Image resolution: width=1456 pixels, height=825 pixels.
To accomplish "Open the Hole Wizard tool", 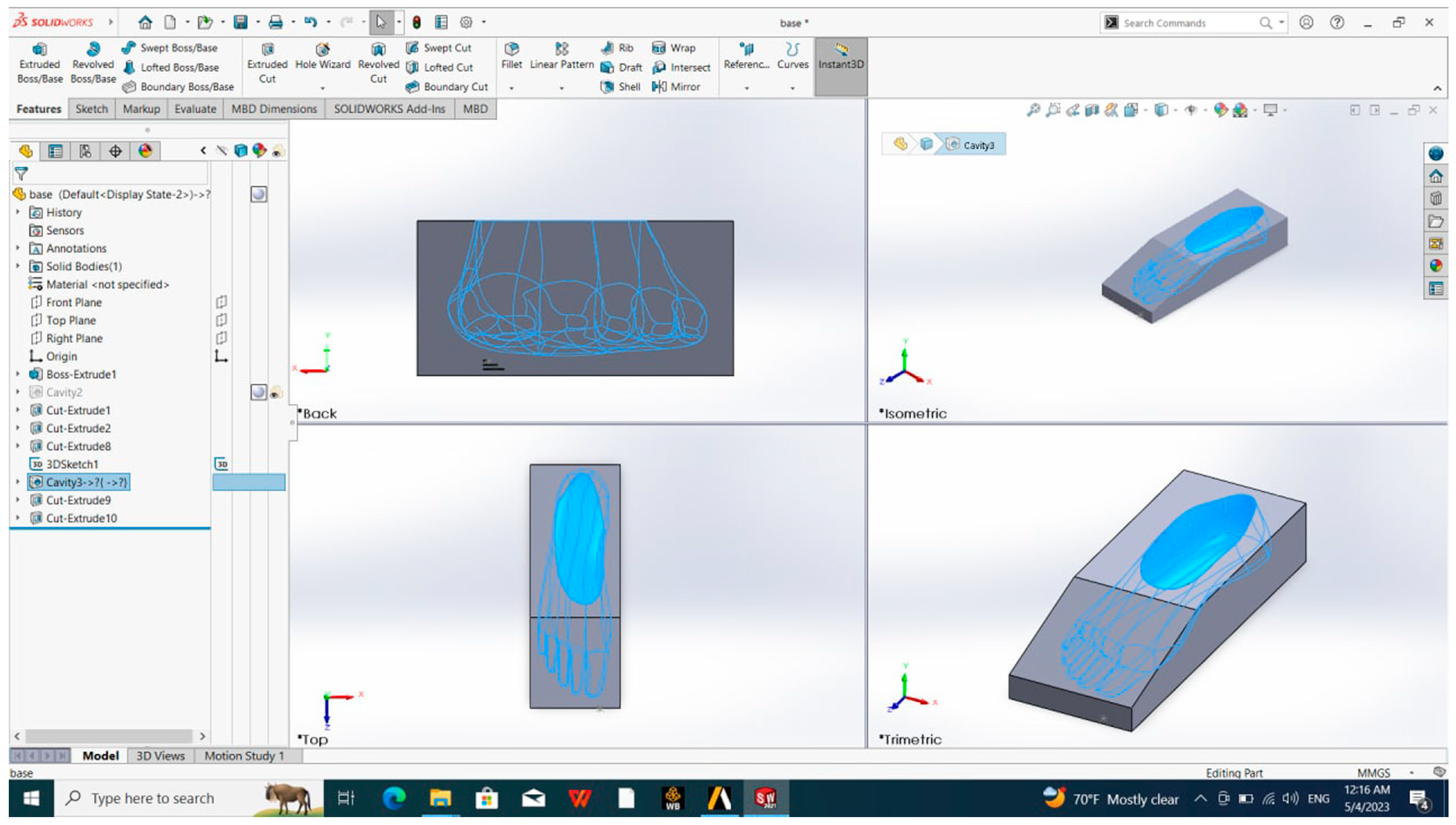I will [322, 57].
